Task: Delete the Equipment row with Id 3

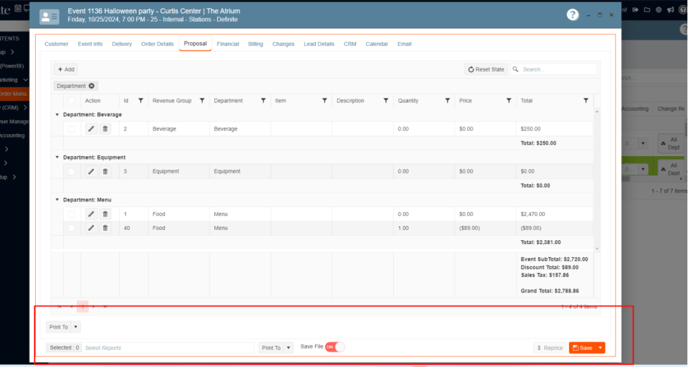Action: pyautogui.click(x=105, y=171)
